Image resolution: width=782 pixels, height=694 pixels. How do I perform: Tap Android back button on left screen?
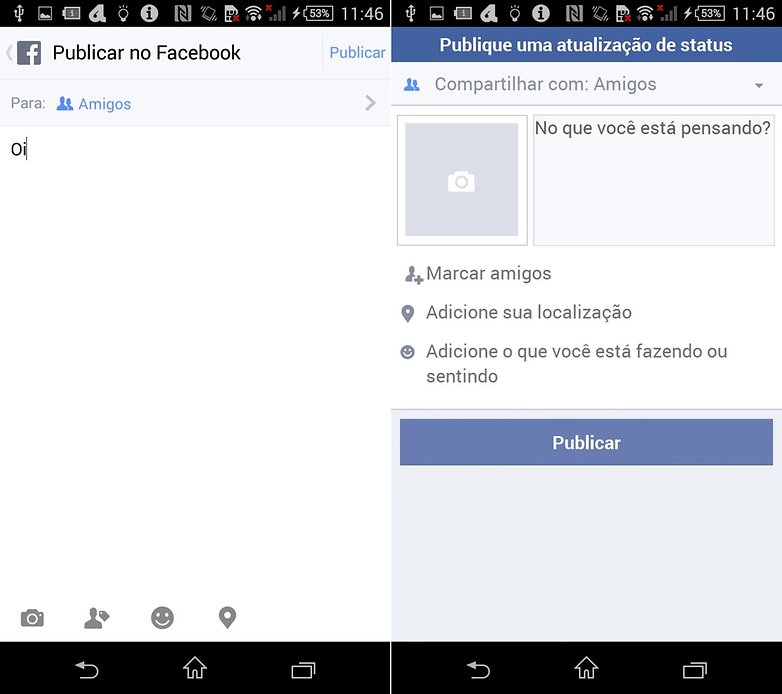pos(87,670)
